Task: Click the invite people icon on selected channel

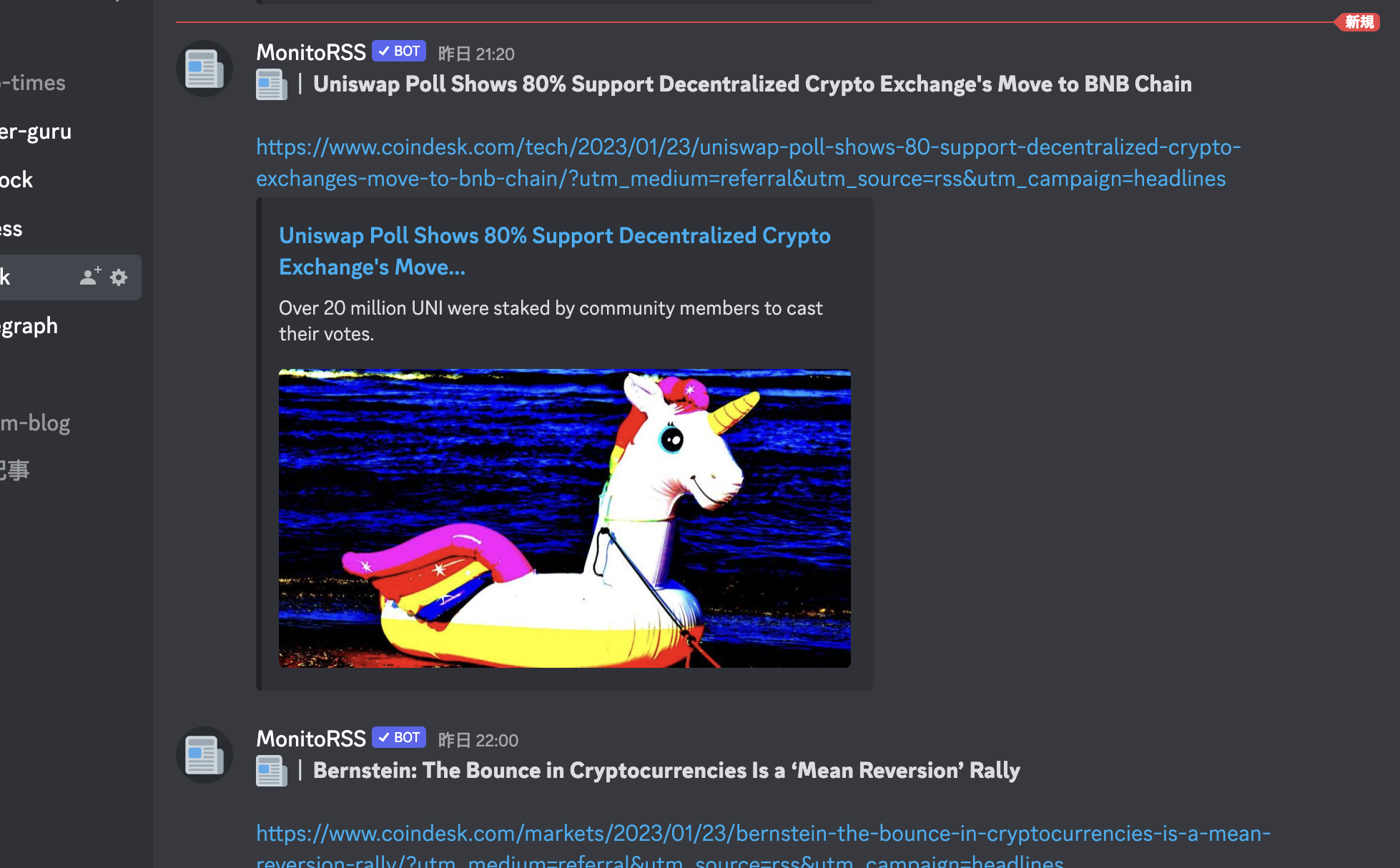Action: [90, 277]
